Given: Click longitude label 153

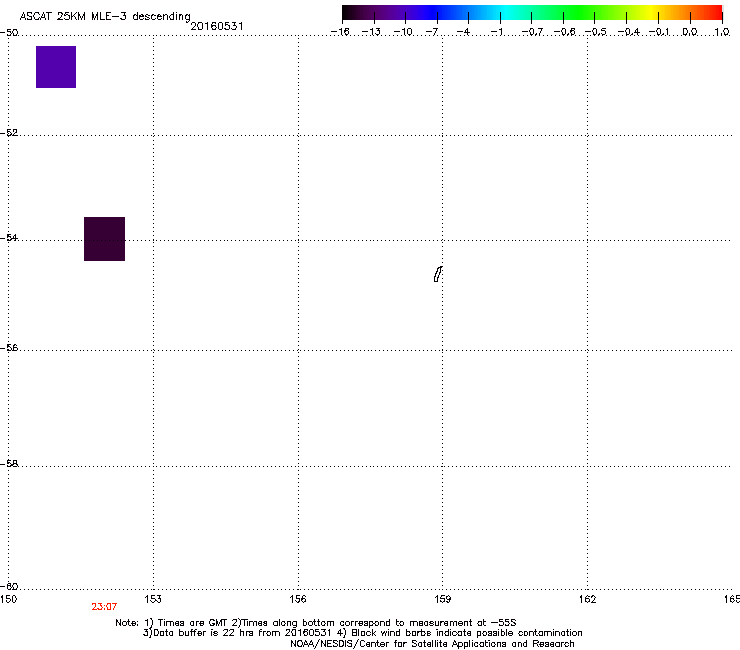Looking at the screenshot, I should [x=153, y=599].
